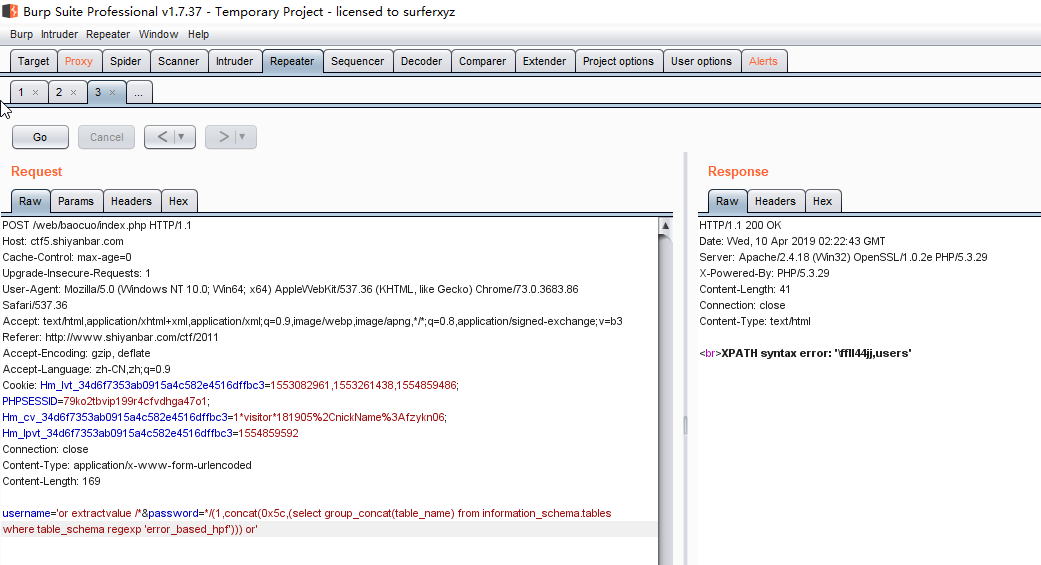The image size is (1041, 565).
Task: Open the Intruder menu in menu bar
Action: [59, 35]
